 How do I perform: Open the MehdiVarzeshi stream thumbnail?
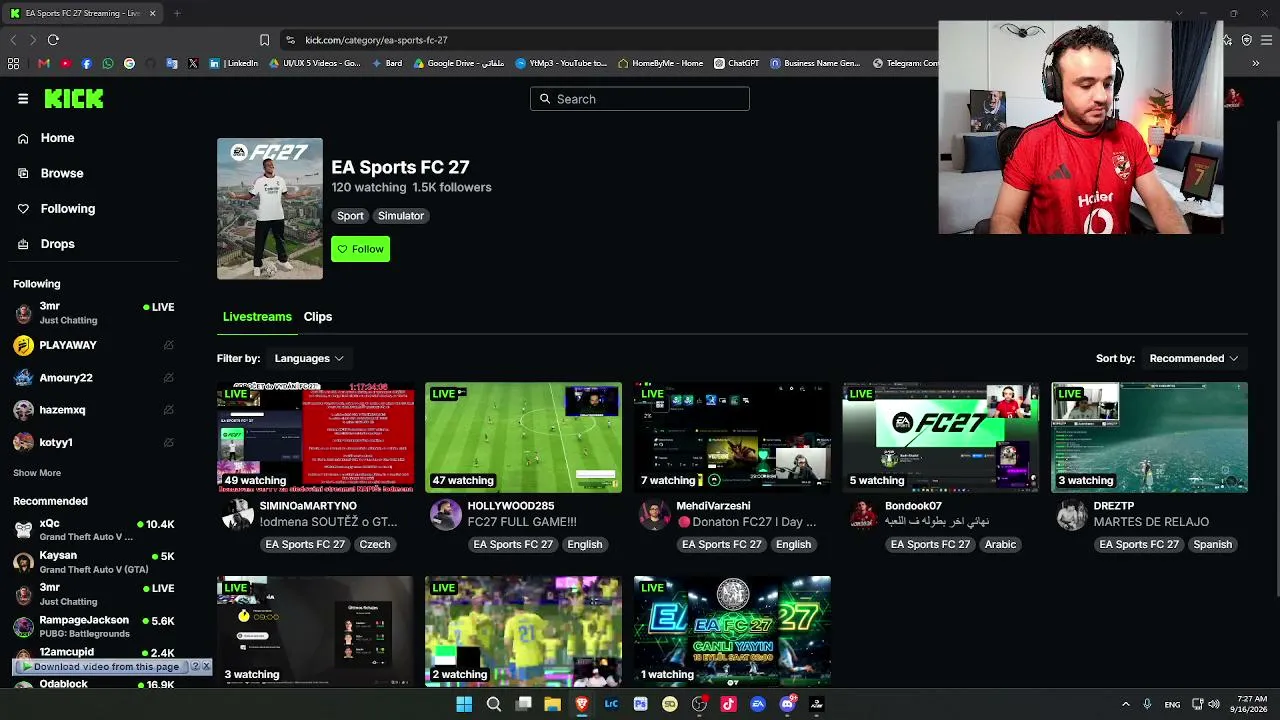(732, 437)
